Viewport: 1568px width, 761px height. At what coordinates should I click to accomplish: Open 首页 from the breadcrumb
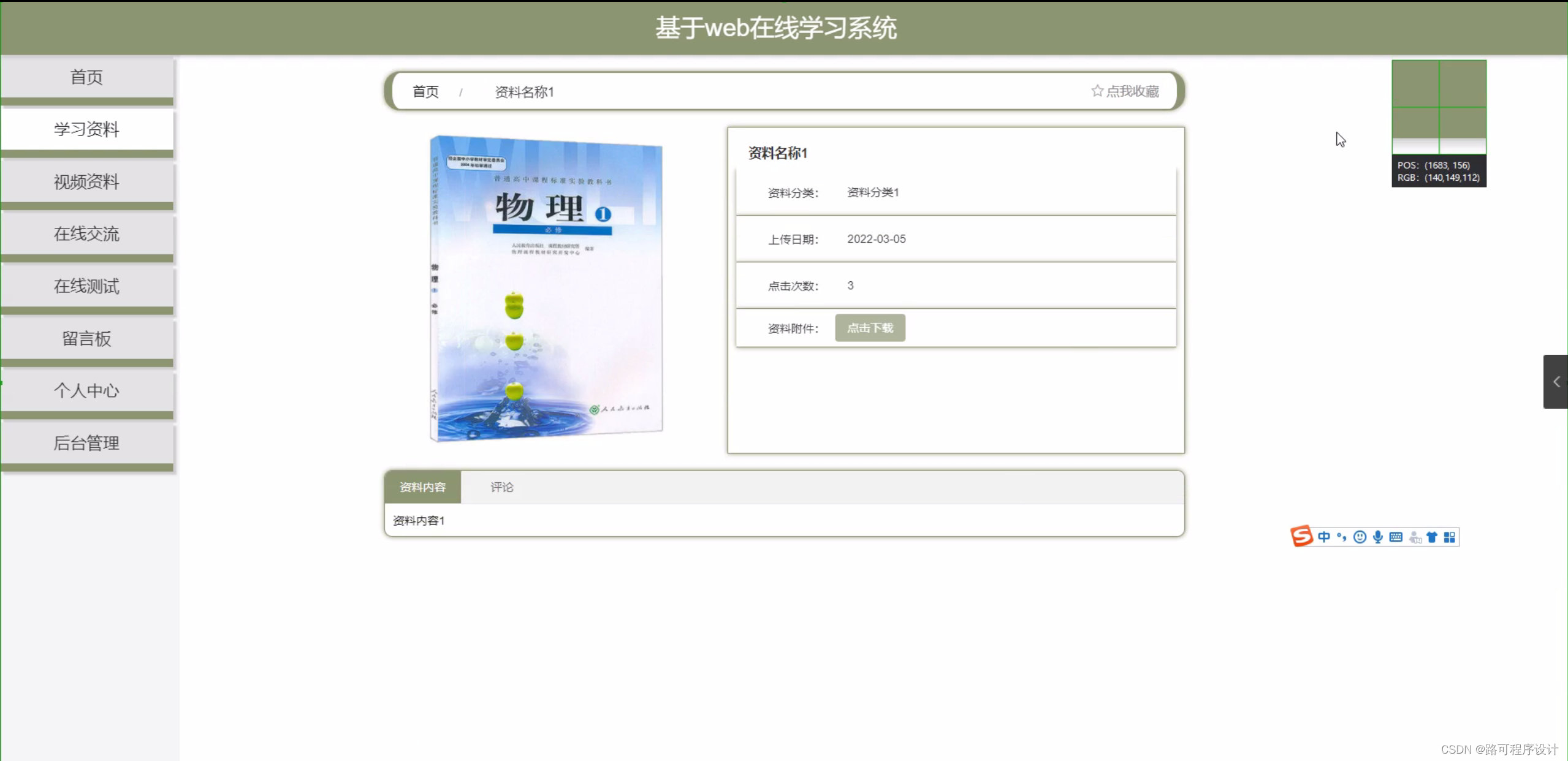425,91
